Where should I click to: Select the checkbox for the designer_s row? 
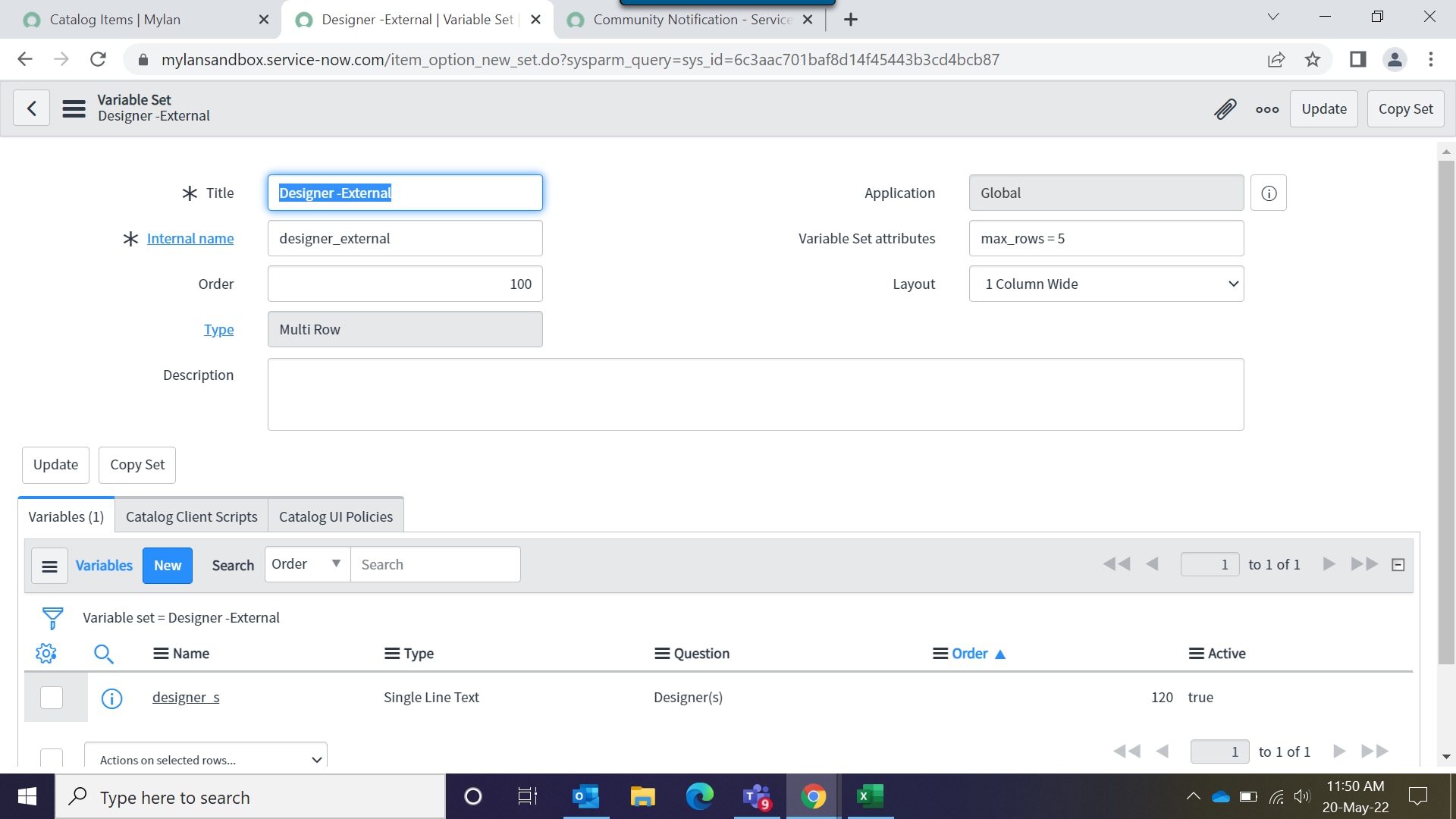click(51, 698)
